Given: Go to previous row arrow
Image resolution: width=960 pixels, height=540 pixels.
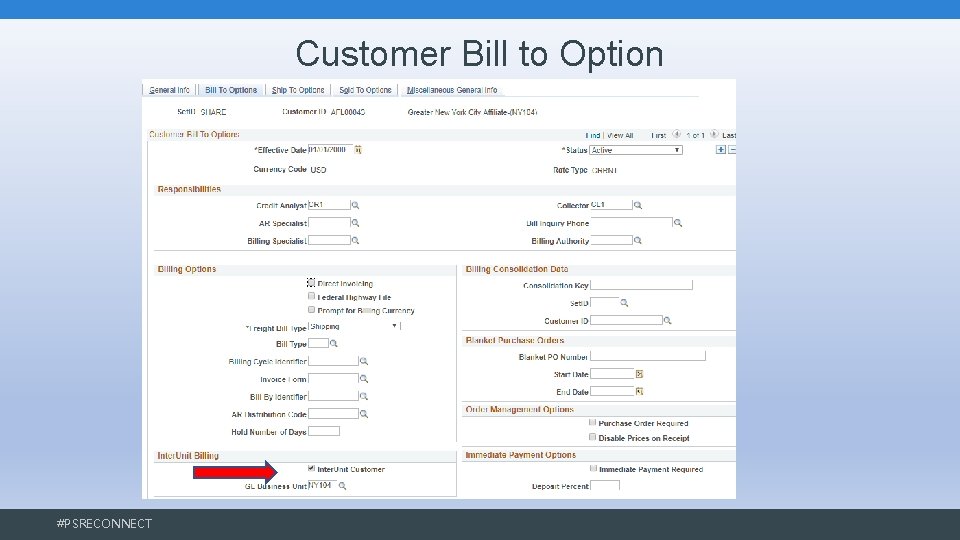Looking at the screenshot, I should coord(677,134).
